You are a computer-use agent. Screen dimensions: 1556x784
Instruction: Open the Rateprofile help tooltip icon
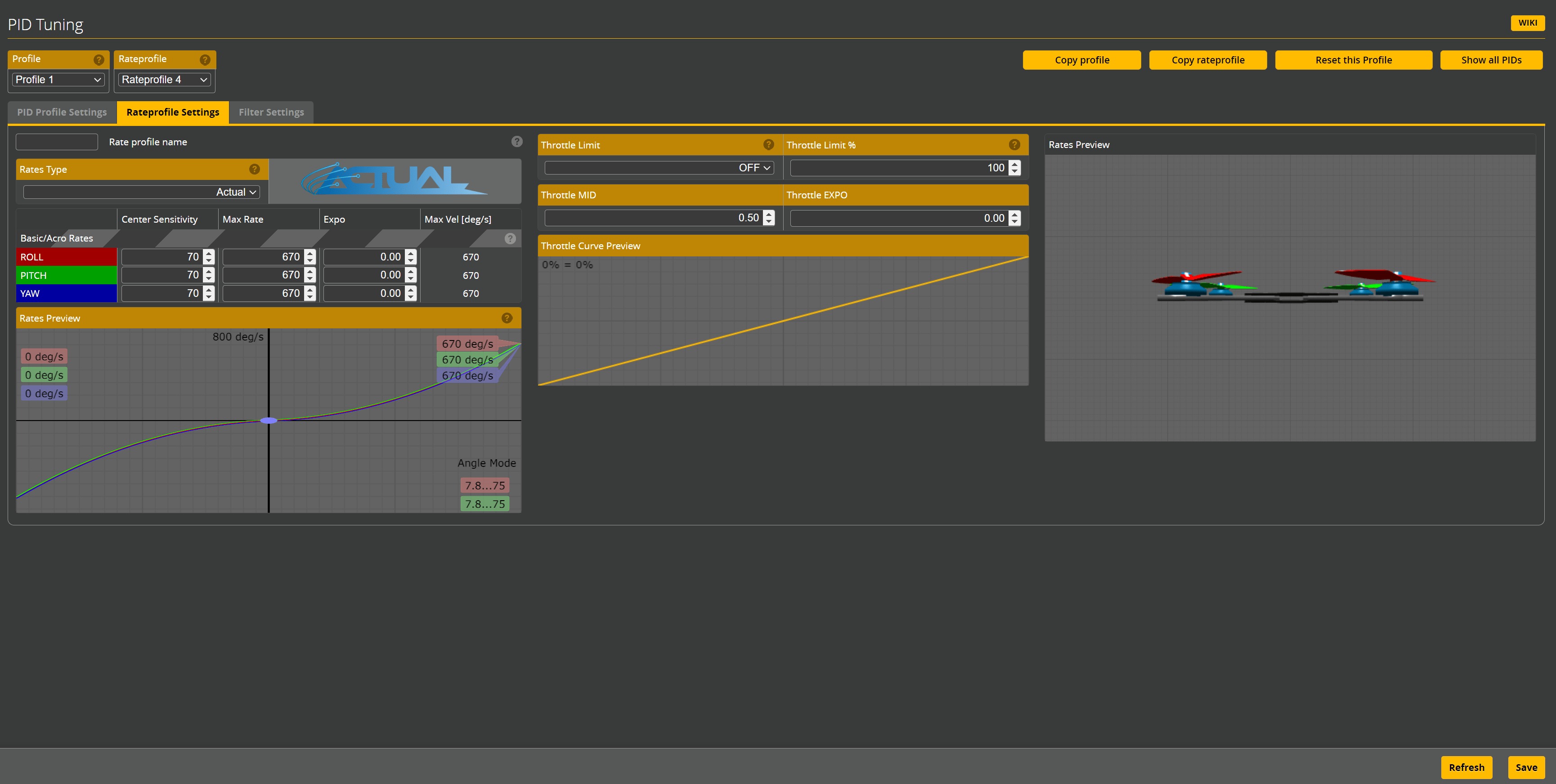[x=206, y=60]
